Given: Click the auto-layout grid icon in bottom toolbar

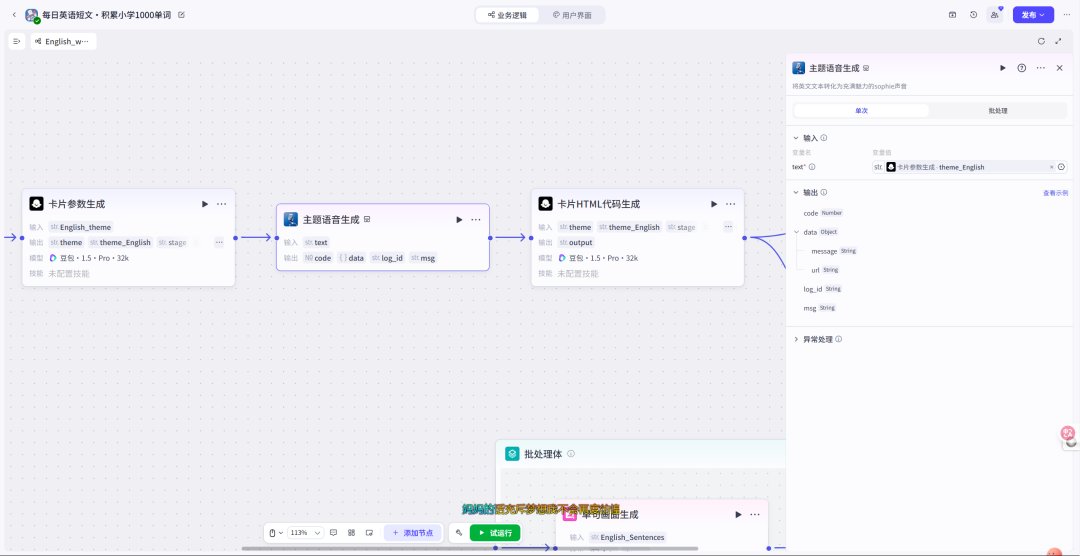Looking at the screenshot, I should (x=351, y=533).
